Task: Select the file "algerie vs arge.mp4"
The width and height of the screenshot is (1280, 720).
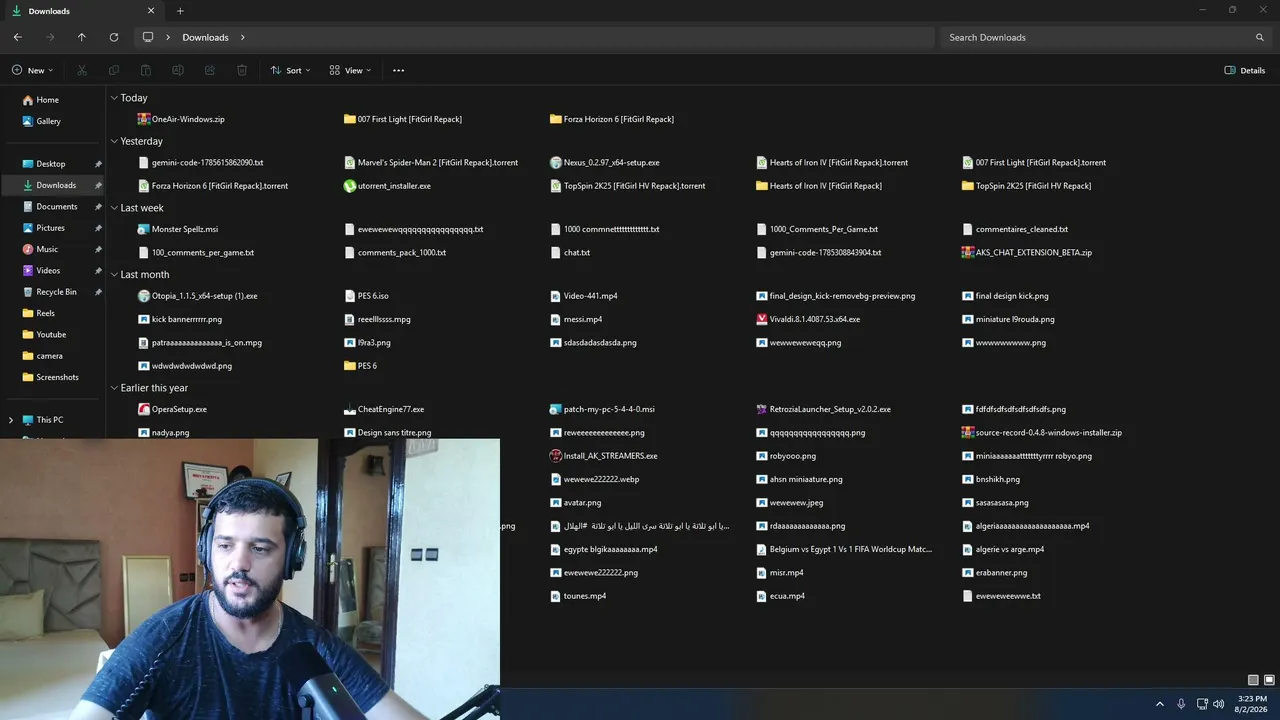Action: pos(1003,549)
